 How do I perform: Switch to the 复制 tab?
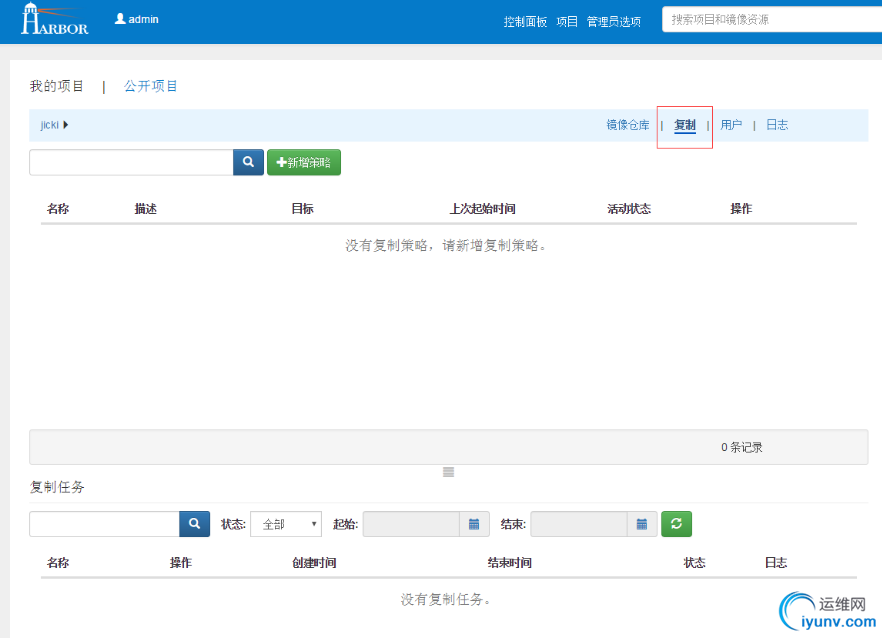[x=685, y=125]
